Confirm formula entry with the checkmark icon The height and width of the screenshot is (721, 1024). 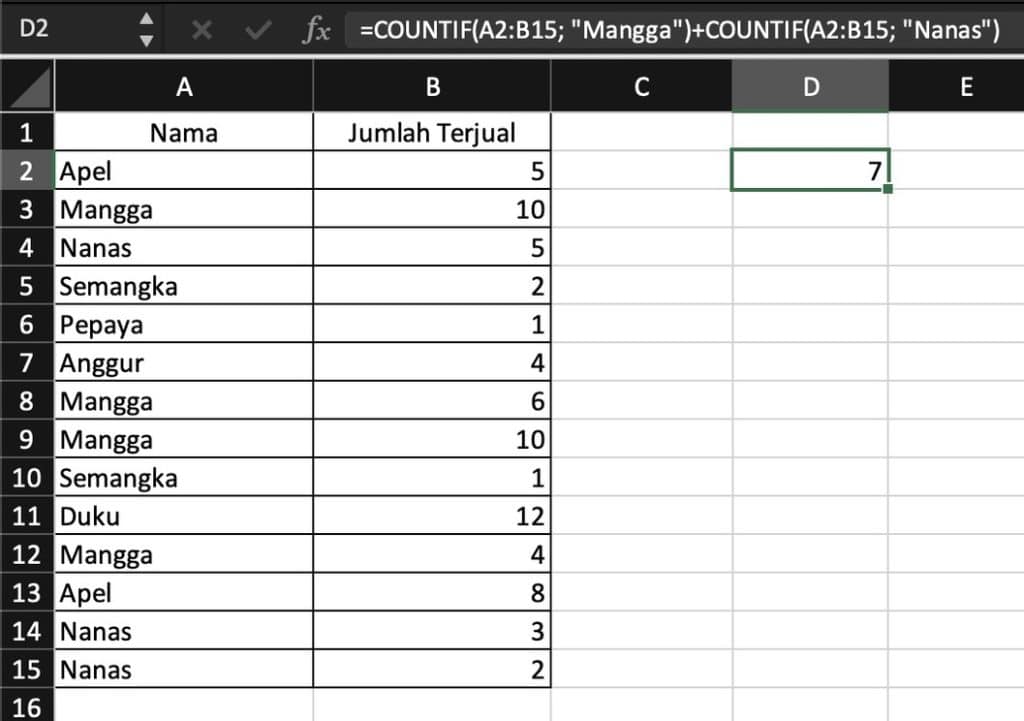tap(254, 30)
